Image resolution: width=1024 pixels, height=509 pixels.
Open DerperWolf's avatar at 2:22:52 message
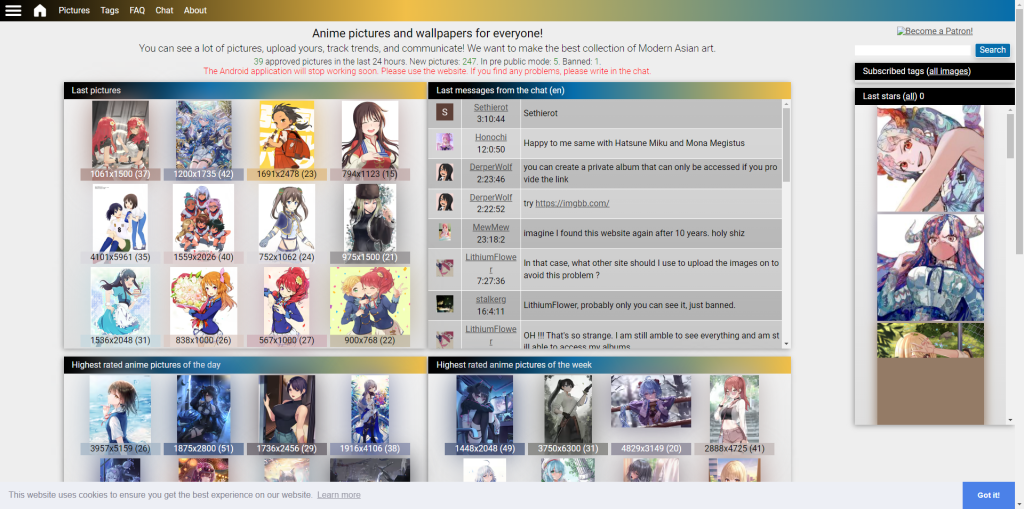445,203
